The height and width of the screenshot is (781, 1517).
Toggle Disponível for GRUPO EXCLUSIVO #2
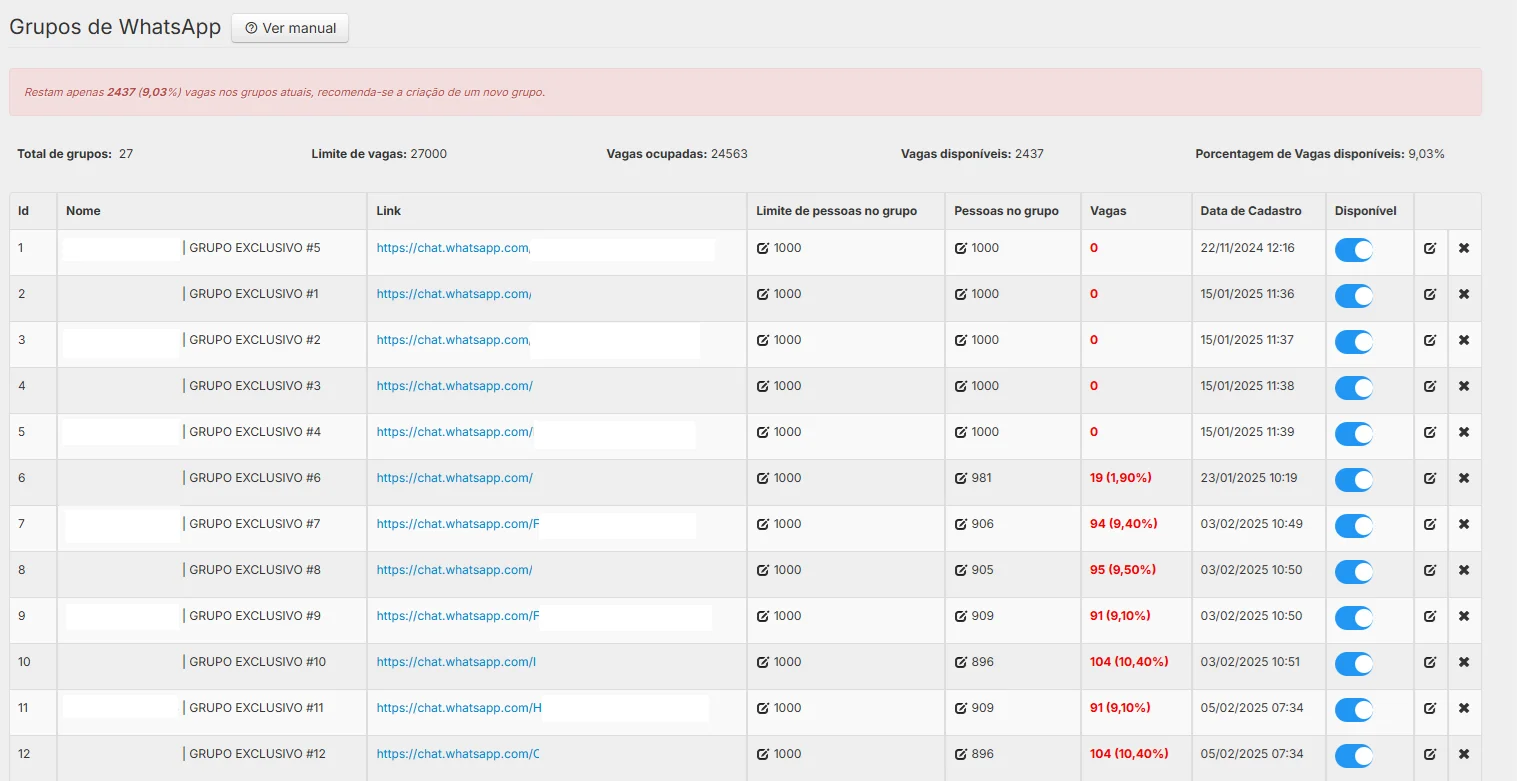[x=1354, y=342]
